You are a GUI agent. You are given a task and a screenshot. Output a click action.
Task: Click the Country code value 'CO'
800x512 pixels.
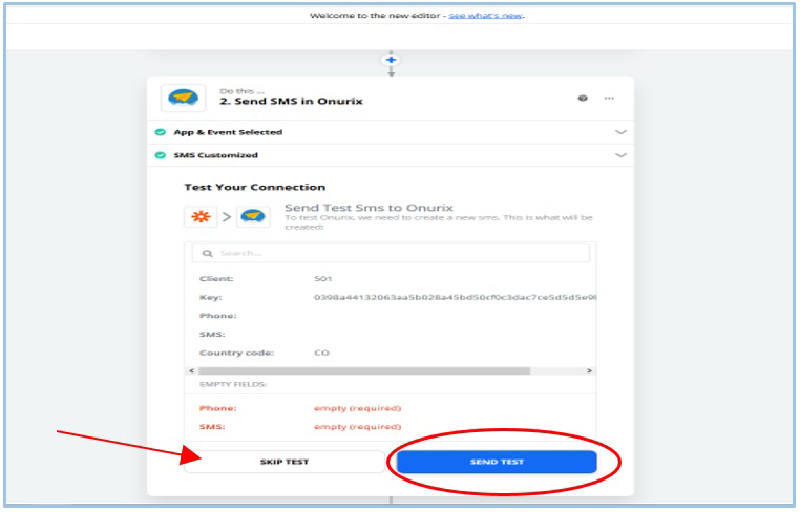[x=321, y=353]
